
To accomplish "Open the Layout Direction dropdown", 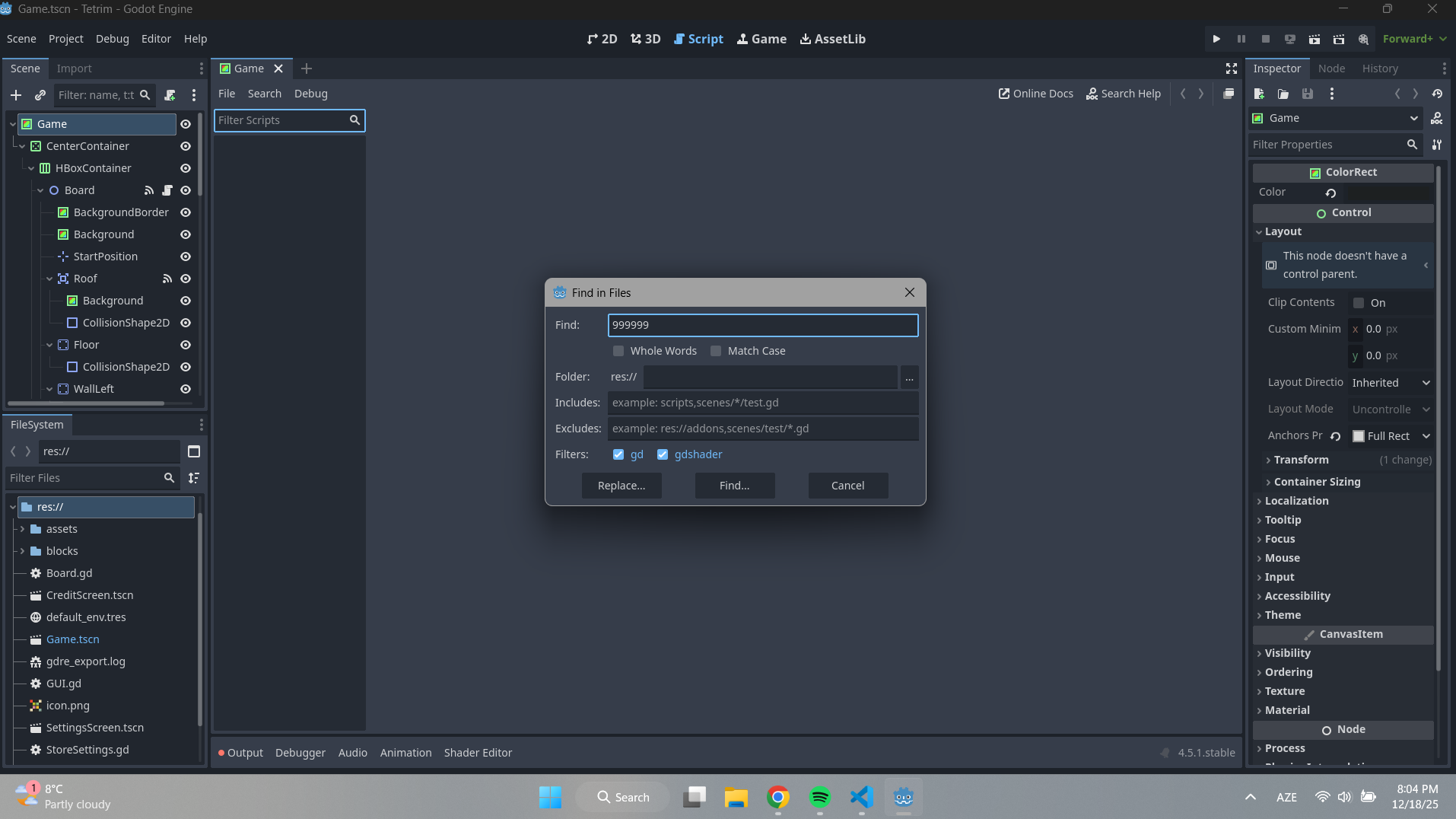I will (x=1391, y=383).
